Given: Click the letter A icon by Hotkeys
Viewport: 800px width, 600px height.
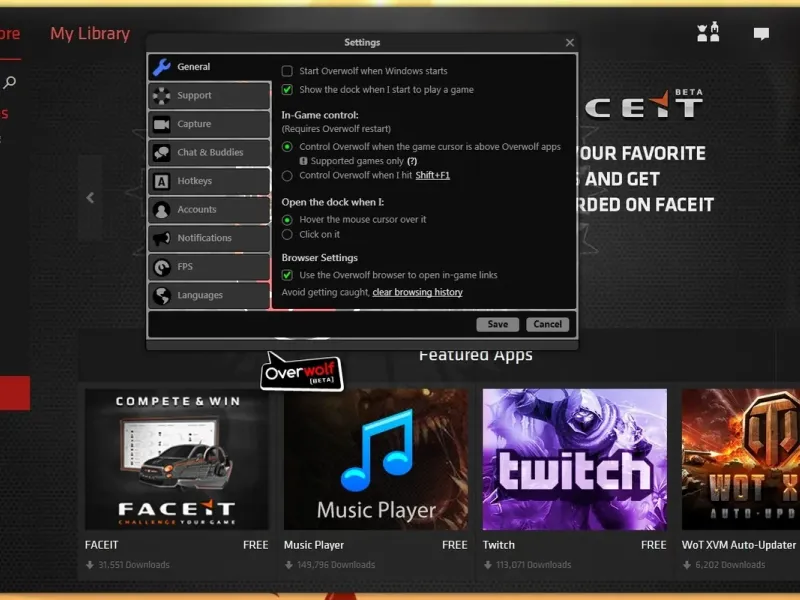Looking at the screenshot, I should (x=162, y=181).
